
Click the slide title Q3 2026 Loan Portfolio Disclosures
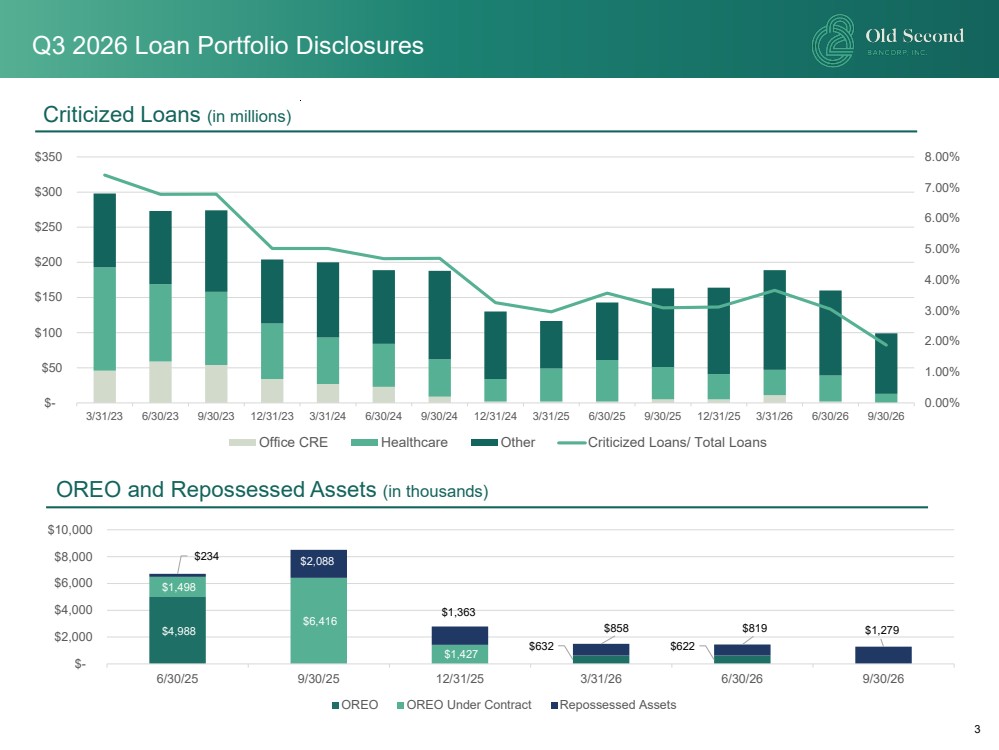coord(228,46)
